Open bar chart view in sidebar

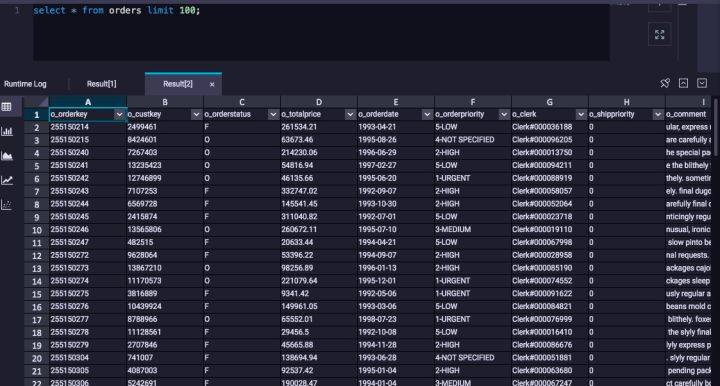click(x=6, y=132)
